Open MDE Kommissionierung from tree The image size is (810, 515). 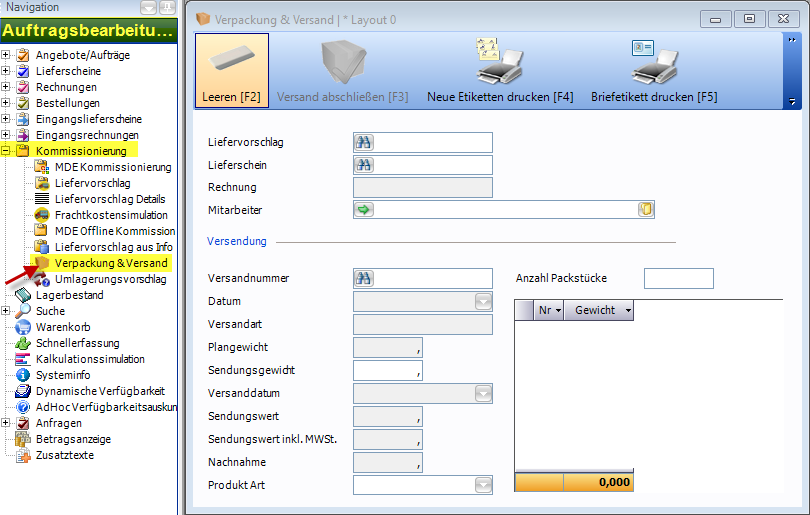(x=113, y=167)
